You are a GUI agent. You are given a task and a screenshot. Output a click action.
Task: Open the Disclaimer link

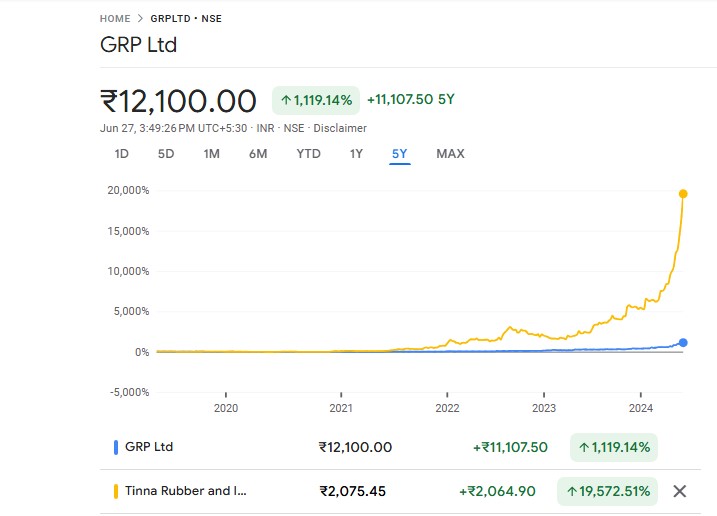(x=340, y=128)
